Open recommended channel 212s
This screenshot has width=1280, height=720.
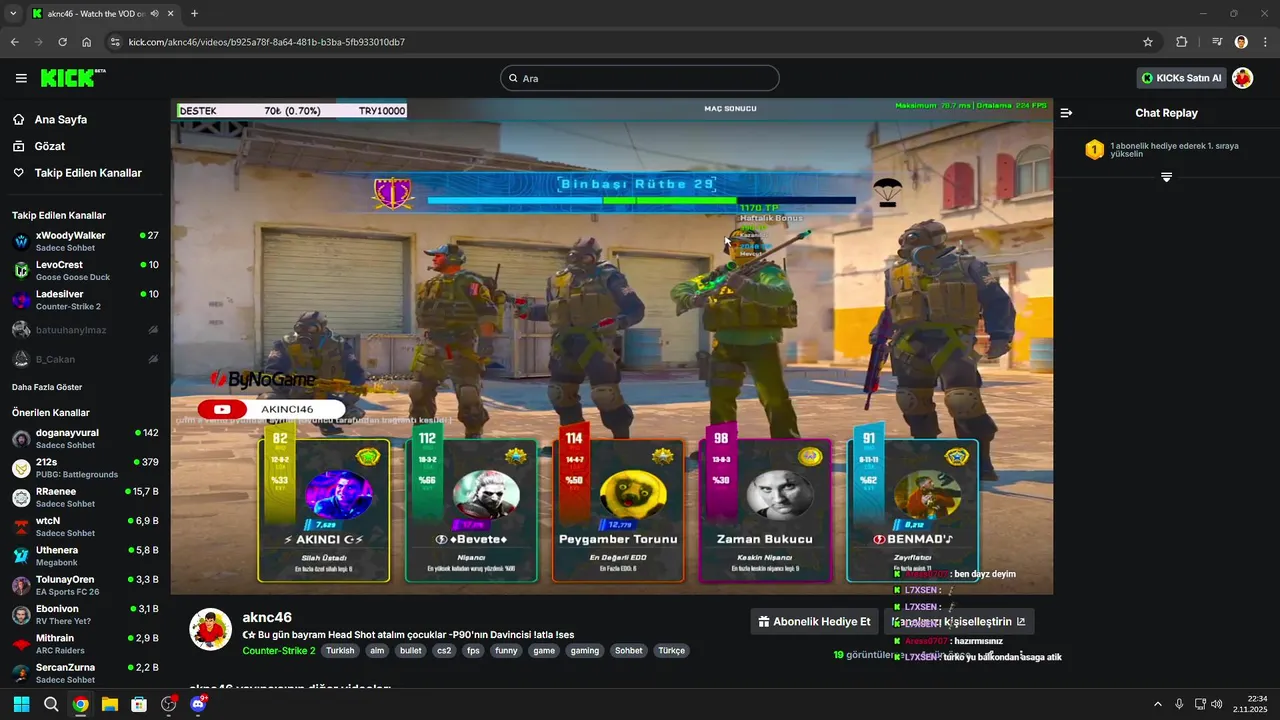point(85,468)
